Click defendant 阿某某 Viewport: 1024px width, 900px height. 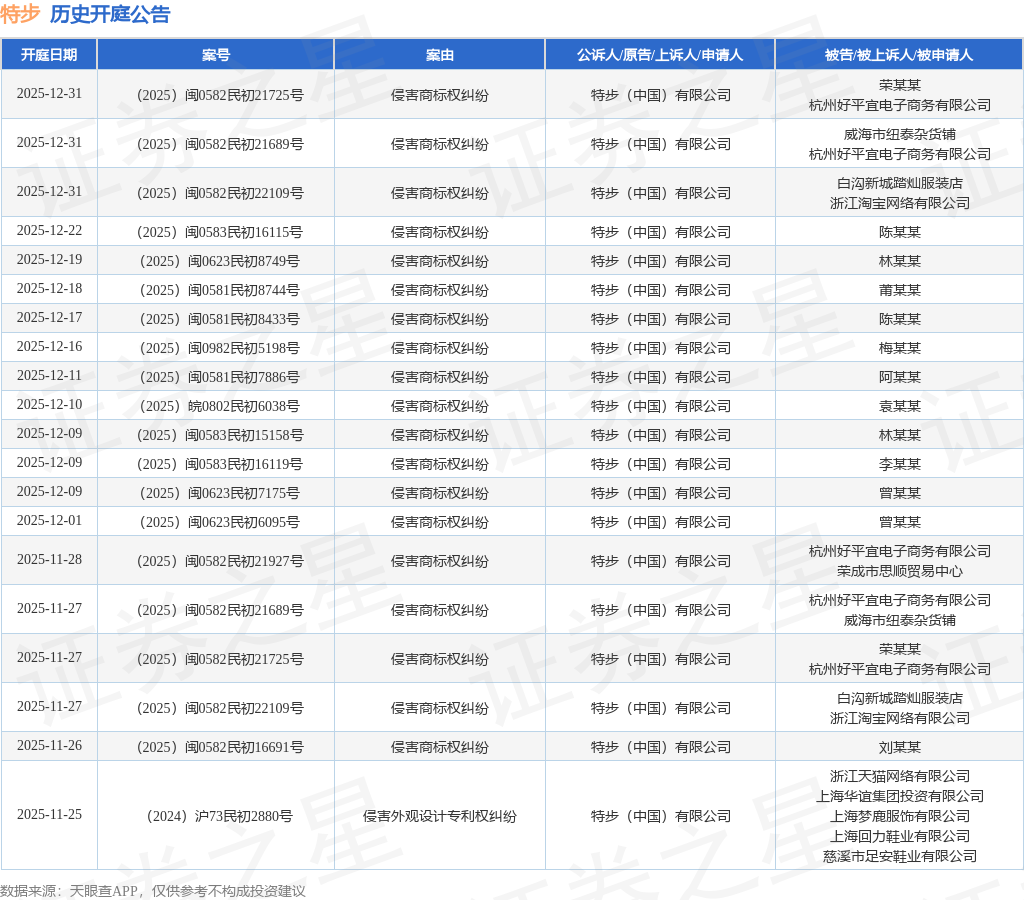tap(899, 376)
